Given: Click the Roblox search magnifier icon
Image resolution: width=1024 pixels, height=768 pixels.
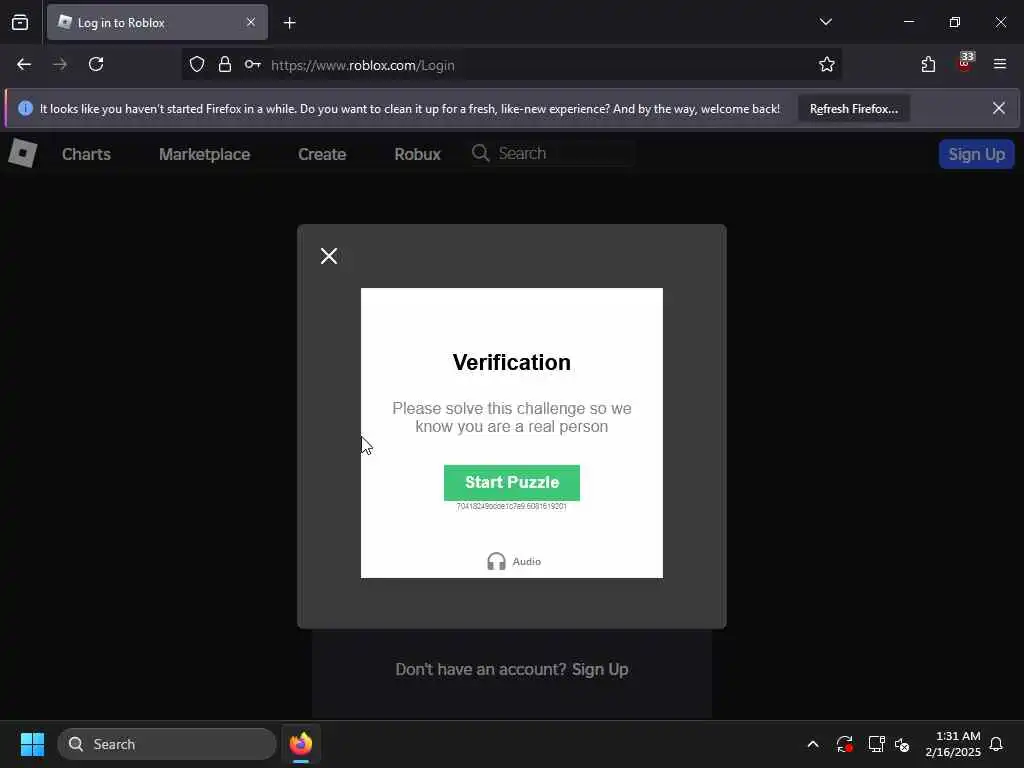Looking at the screenshot, I should coord(481,153).
